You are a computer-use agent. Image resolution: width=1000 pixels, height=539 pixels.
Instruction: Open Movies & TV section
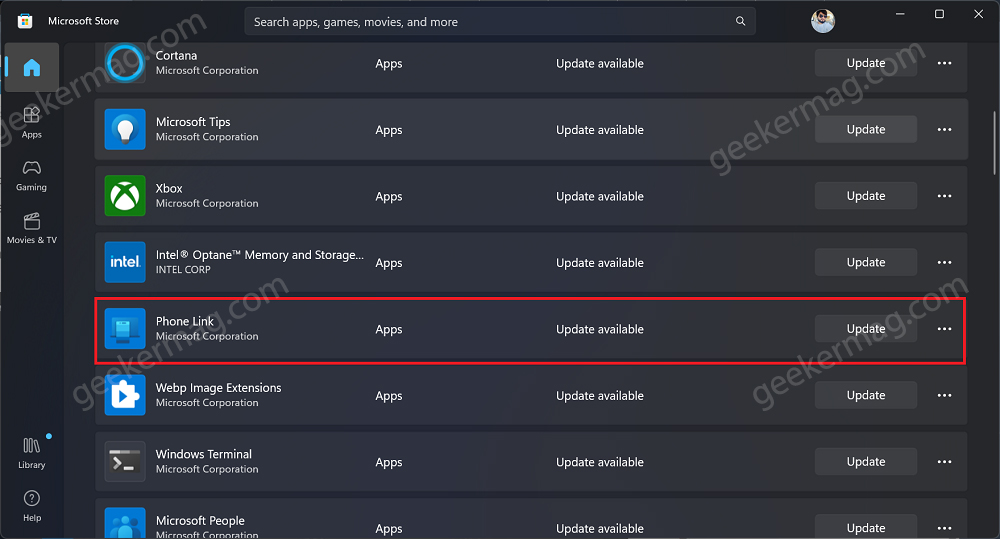pyautogui.click(x=32, y=228)
